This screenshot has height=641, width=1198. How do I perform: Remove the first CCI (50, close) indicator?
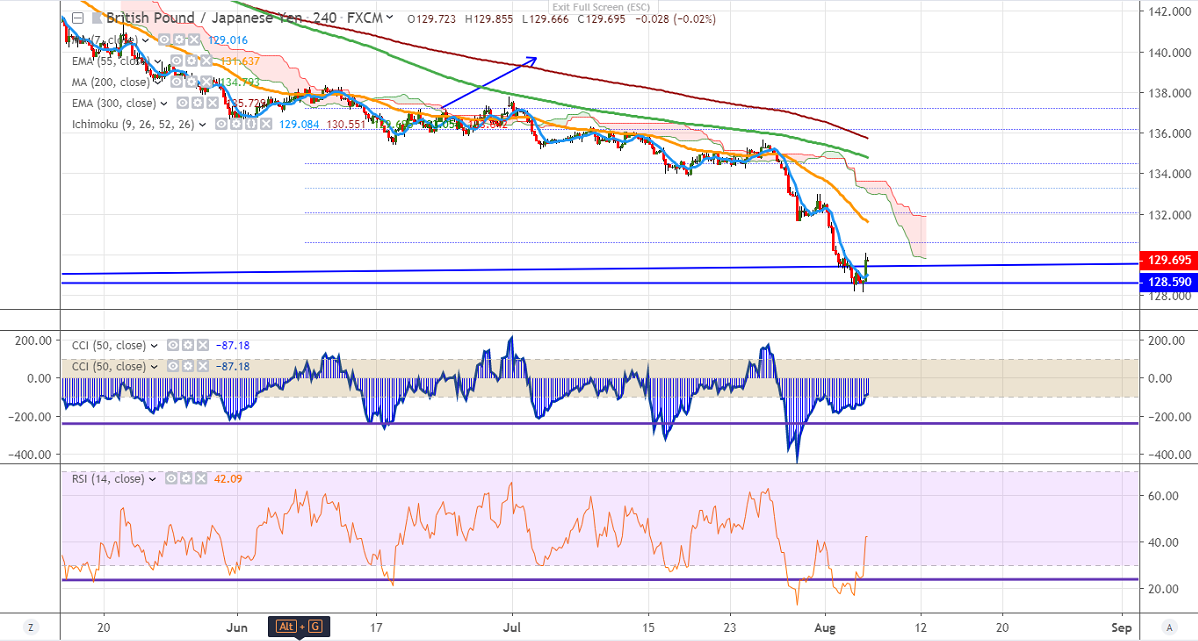(x=202, y=345)
